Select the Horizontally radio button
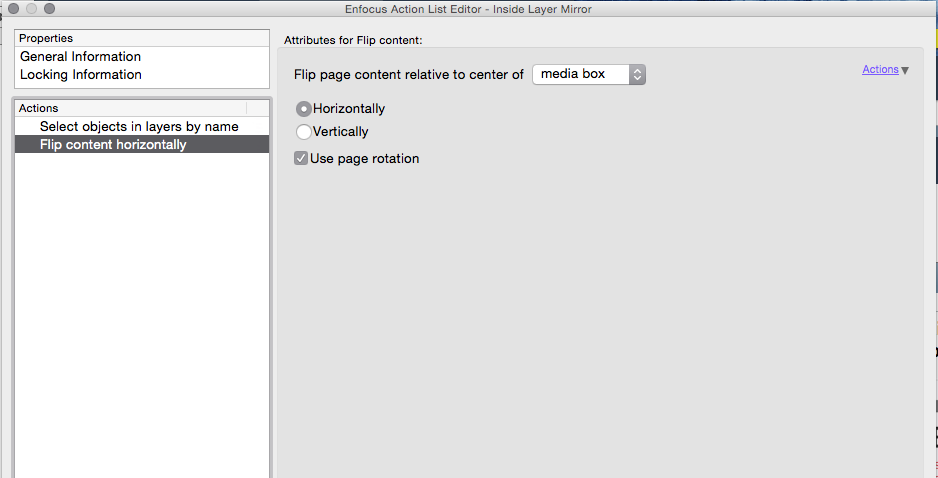938x478 pixels. point(304,109)
